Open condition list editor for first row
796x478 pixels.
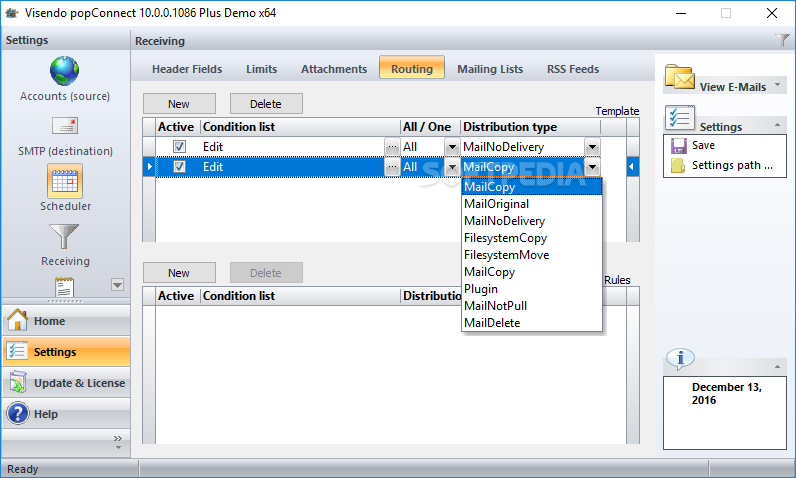pos(392,147)
